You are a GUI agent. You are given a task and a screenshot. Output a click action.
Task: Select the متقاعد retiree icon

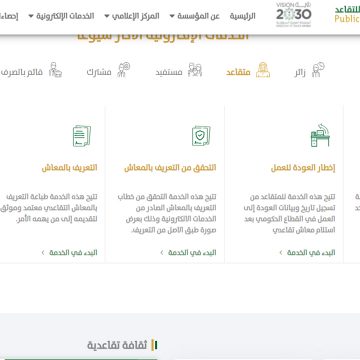[263, 70]
